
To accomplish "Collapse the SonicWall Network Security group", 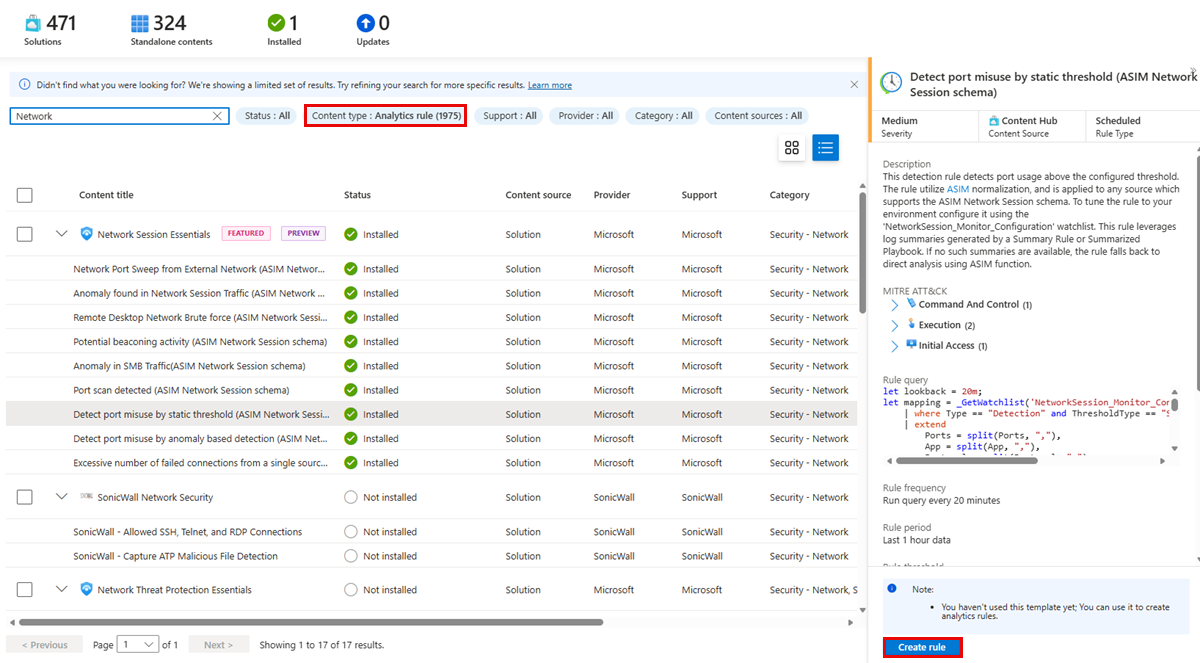I will 61,497.
